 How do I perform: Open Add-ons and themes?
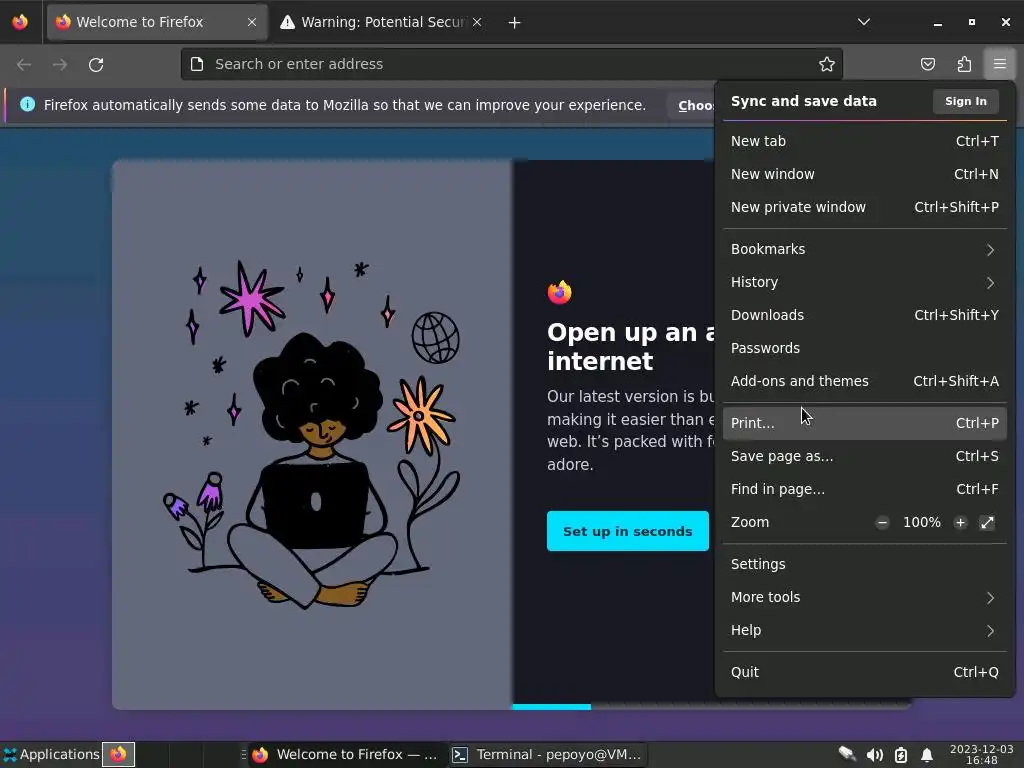tap(865, 381)
